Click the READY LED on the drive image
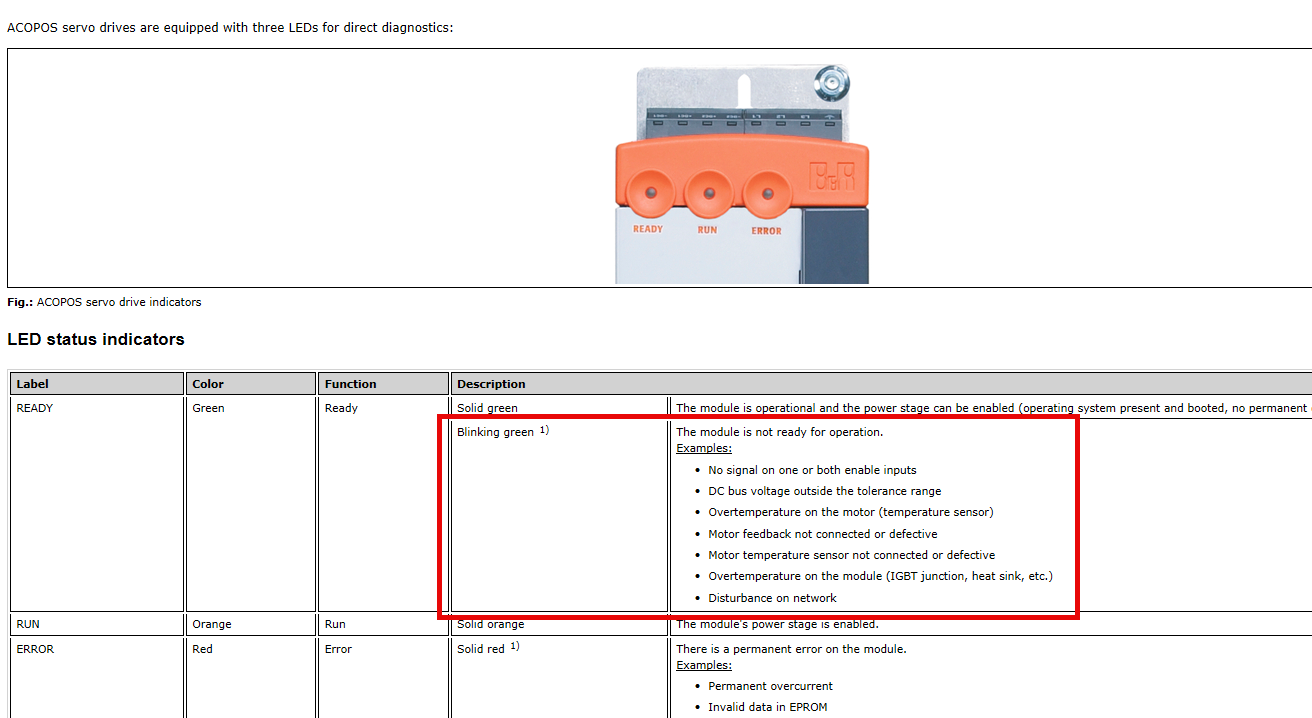Screen dimensions: 1312x718 click(x=650, y=191)
